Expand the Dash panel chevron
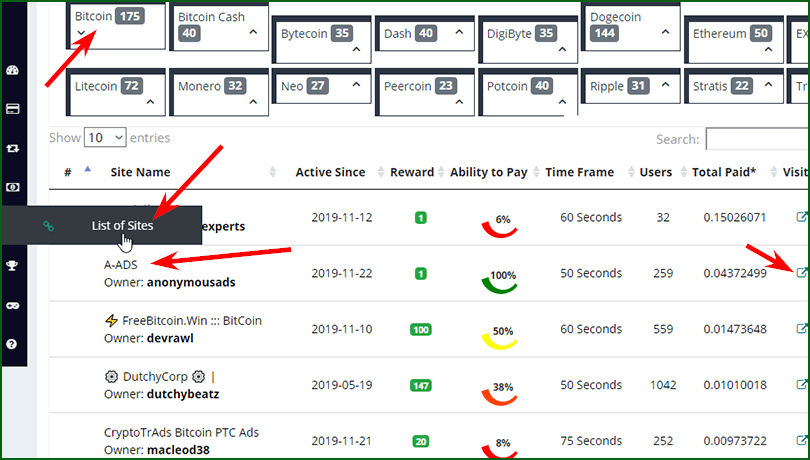Viewport: 810px width, 460px height. 459,33
